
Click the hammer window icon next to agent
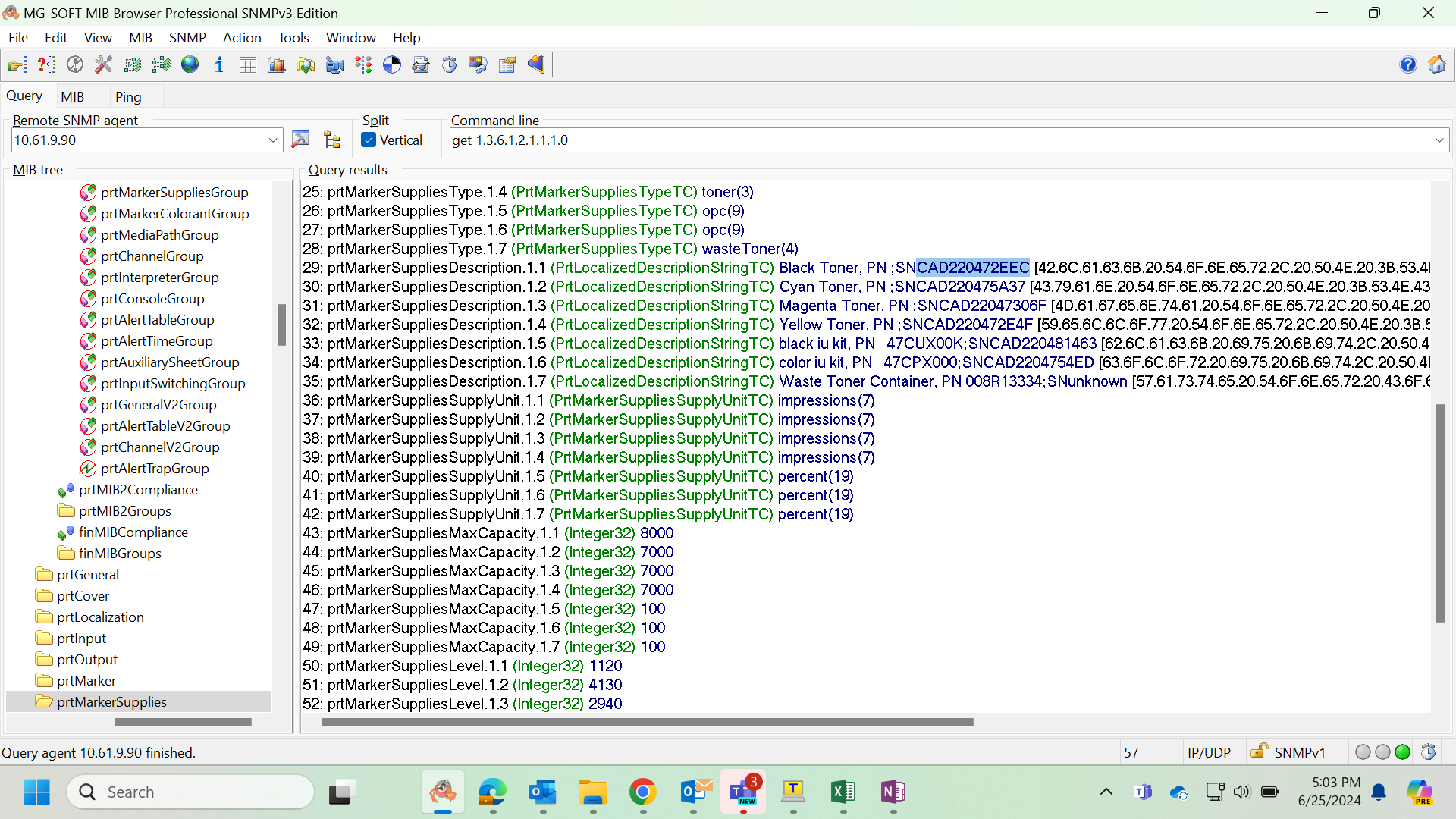(x=300, y=140)
